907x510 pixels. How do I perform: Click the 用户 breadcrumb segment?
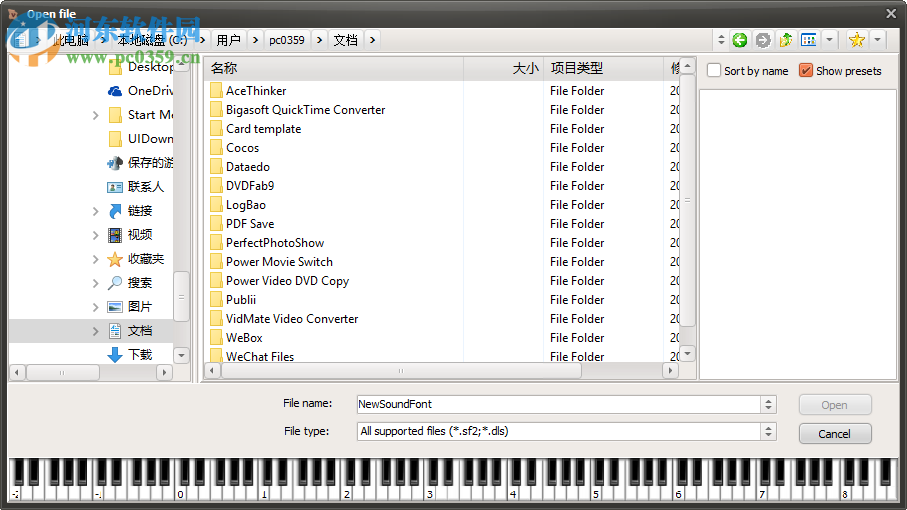[x=228, y=40]
